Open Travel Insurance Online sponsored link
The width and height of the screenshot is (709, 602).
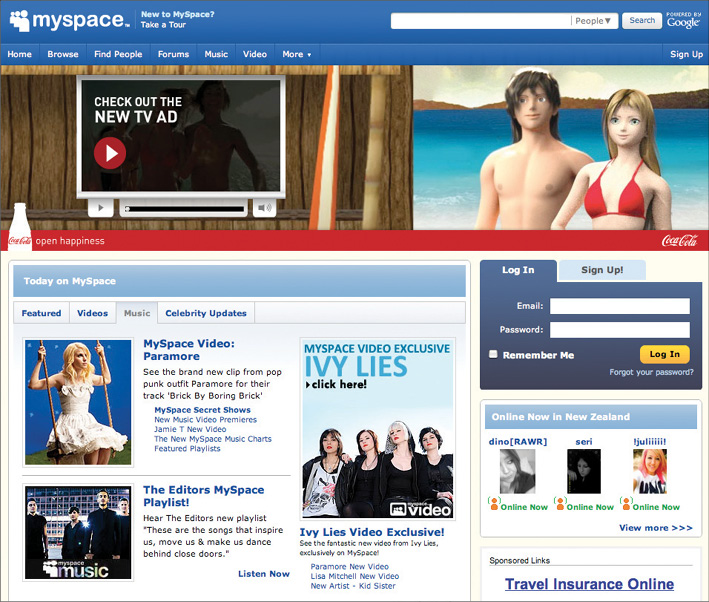click(589, 584)
